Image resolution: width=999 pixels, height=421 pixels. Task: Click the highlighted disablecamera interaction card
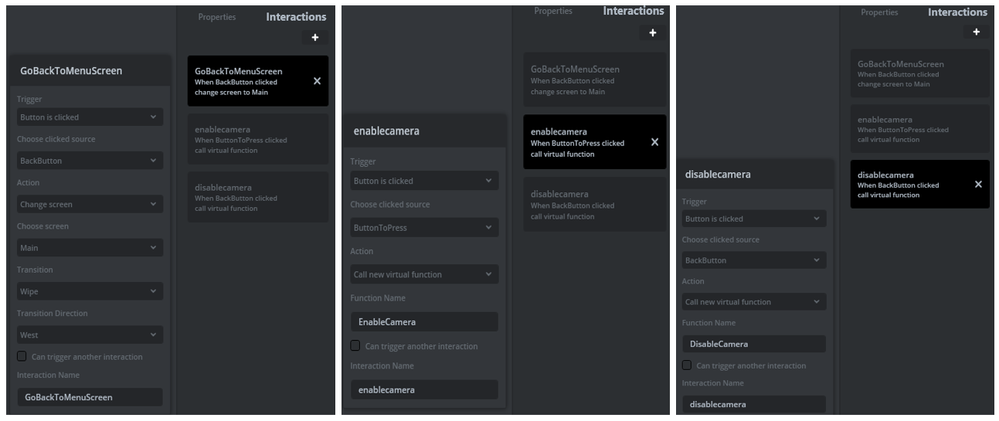pyautogui.click(x=920, y=184)
